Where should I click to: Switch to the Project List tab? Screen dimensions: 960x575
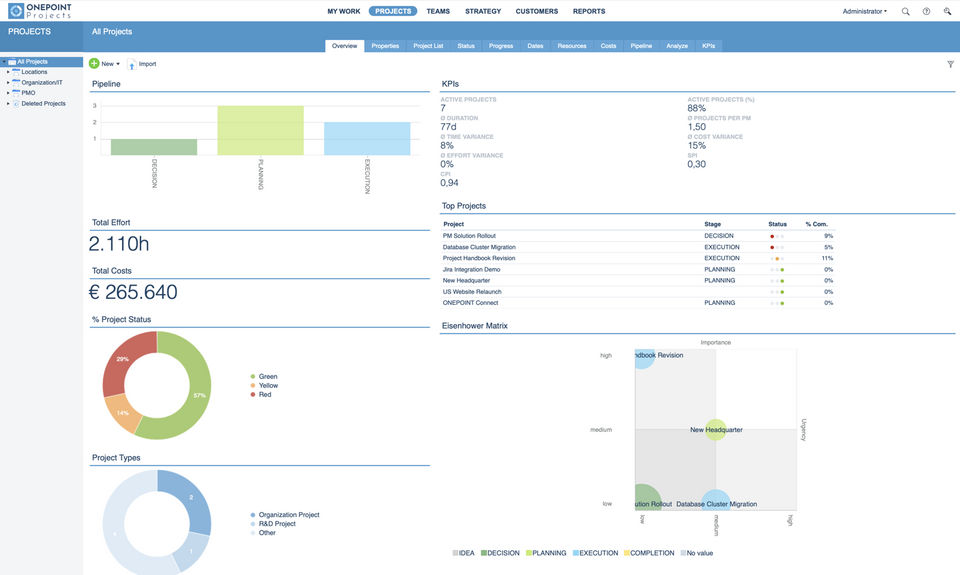tap(428, 46)
